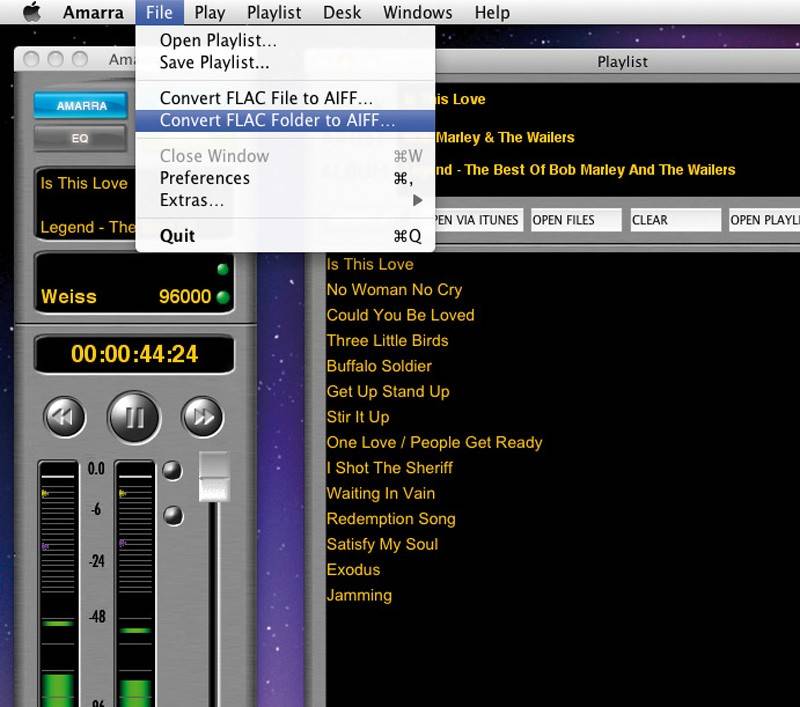Select track Buffalo Soldier

pyautogui.click(x=379, y=366)
